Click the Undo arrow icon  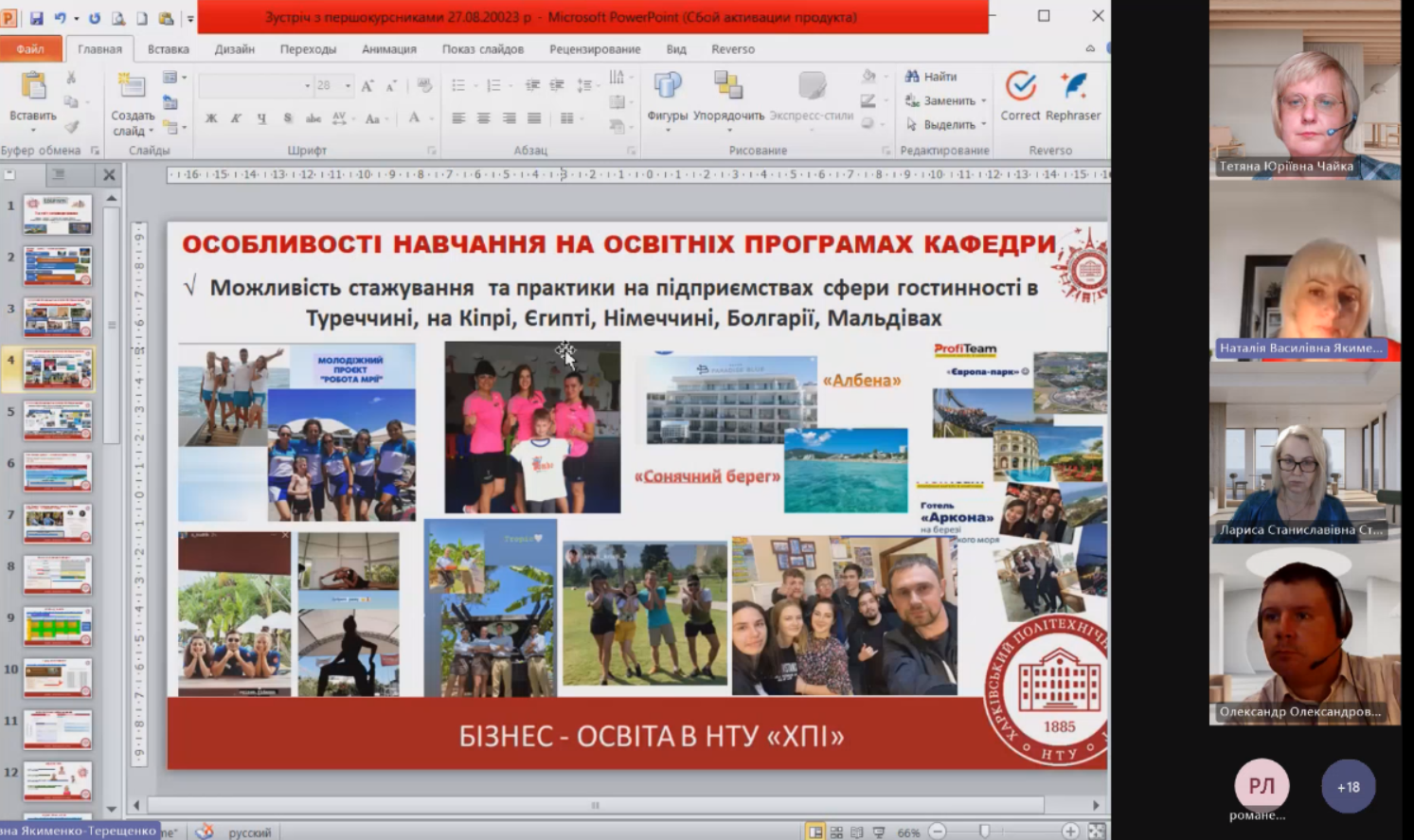click(62, 18)
